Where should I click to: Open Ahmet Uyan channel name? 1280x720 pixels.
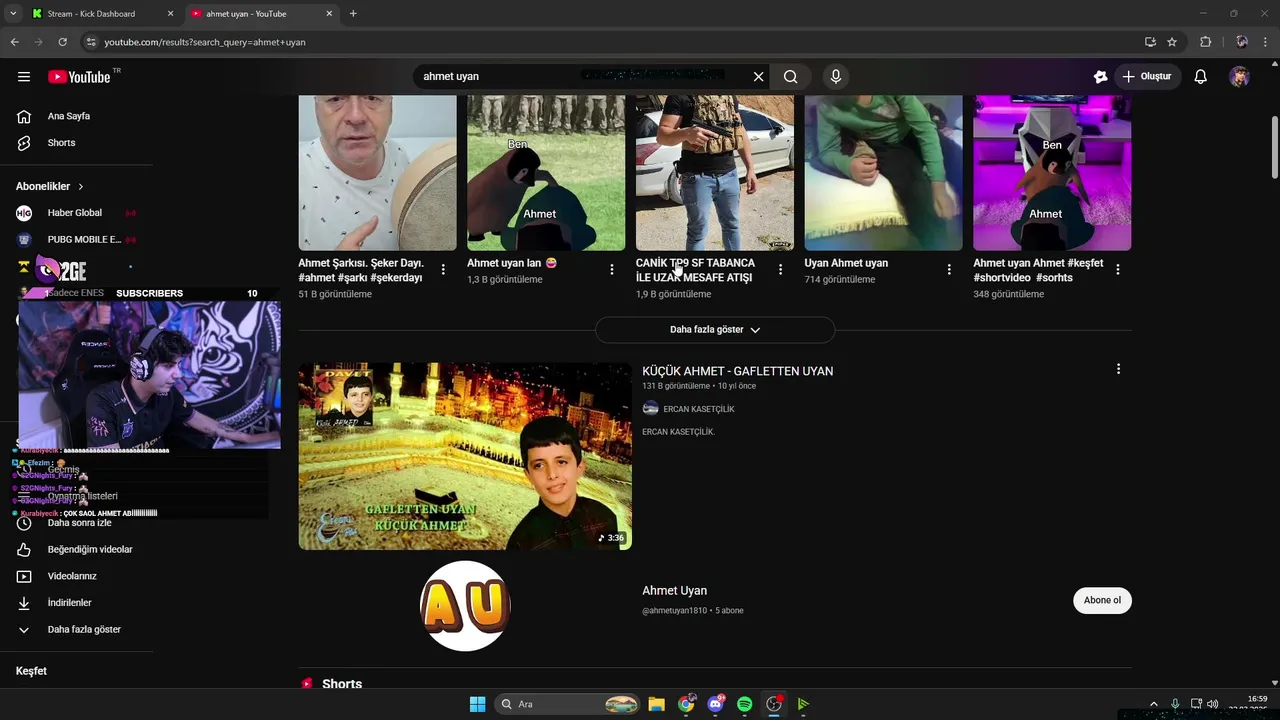click(x=674, y=591)
